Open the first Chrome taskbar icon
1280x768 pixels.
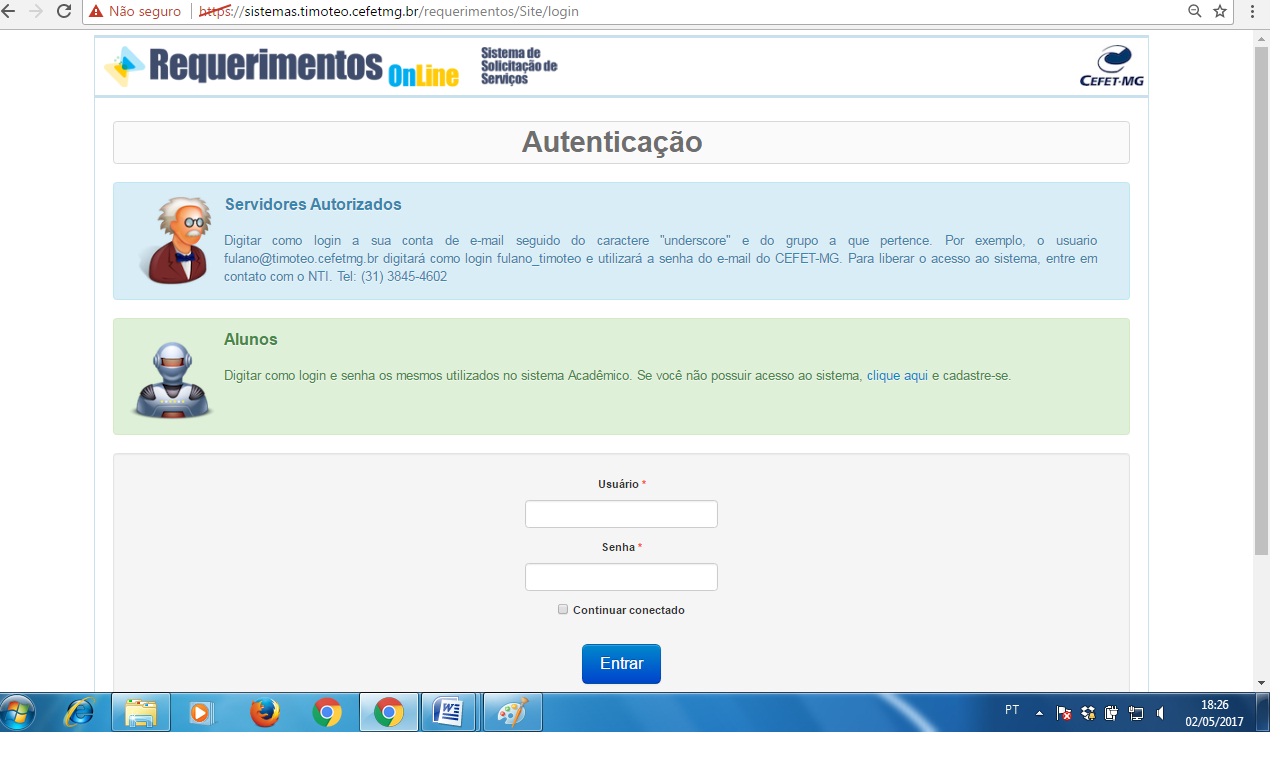pyautogui.click(x=327, y=713)
